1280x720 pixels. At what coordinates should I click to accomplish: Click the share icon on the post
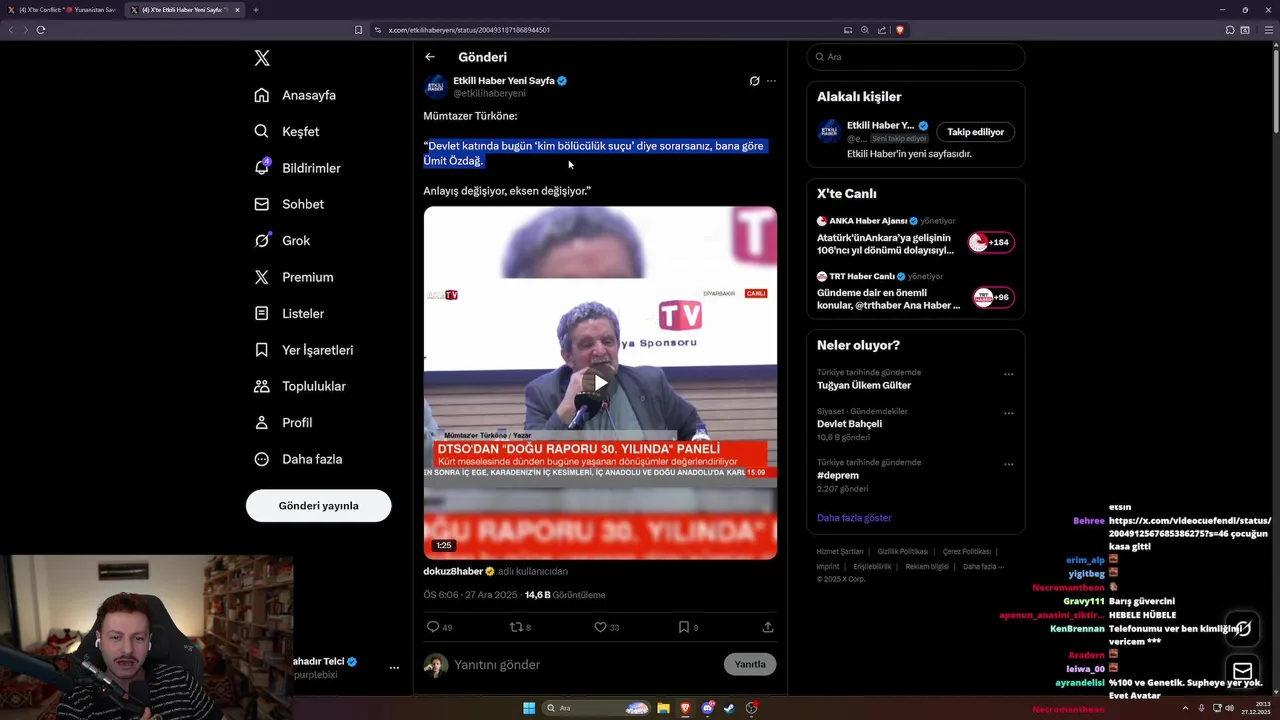(768, 627)
